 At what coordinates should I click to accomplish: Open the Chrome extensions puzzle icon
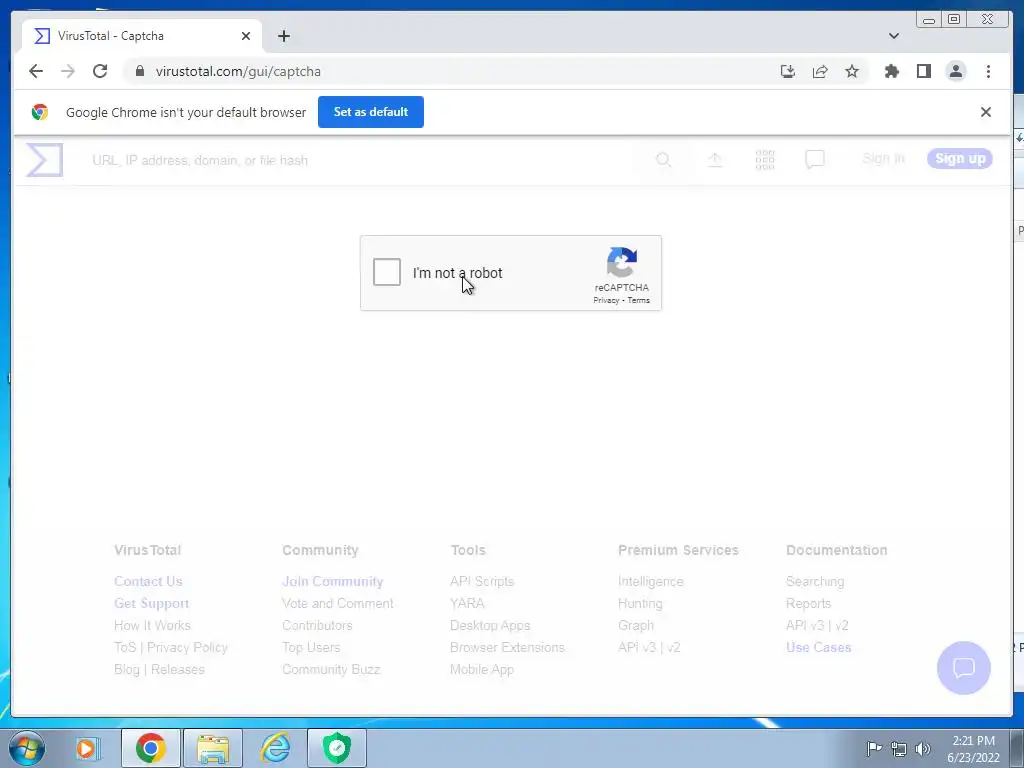[891, 71]
